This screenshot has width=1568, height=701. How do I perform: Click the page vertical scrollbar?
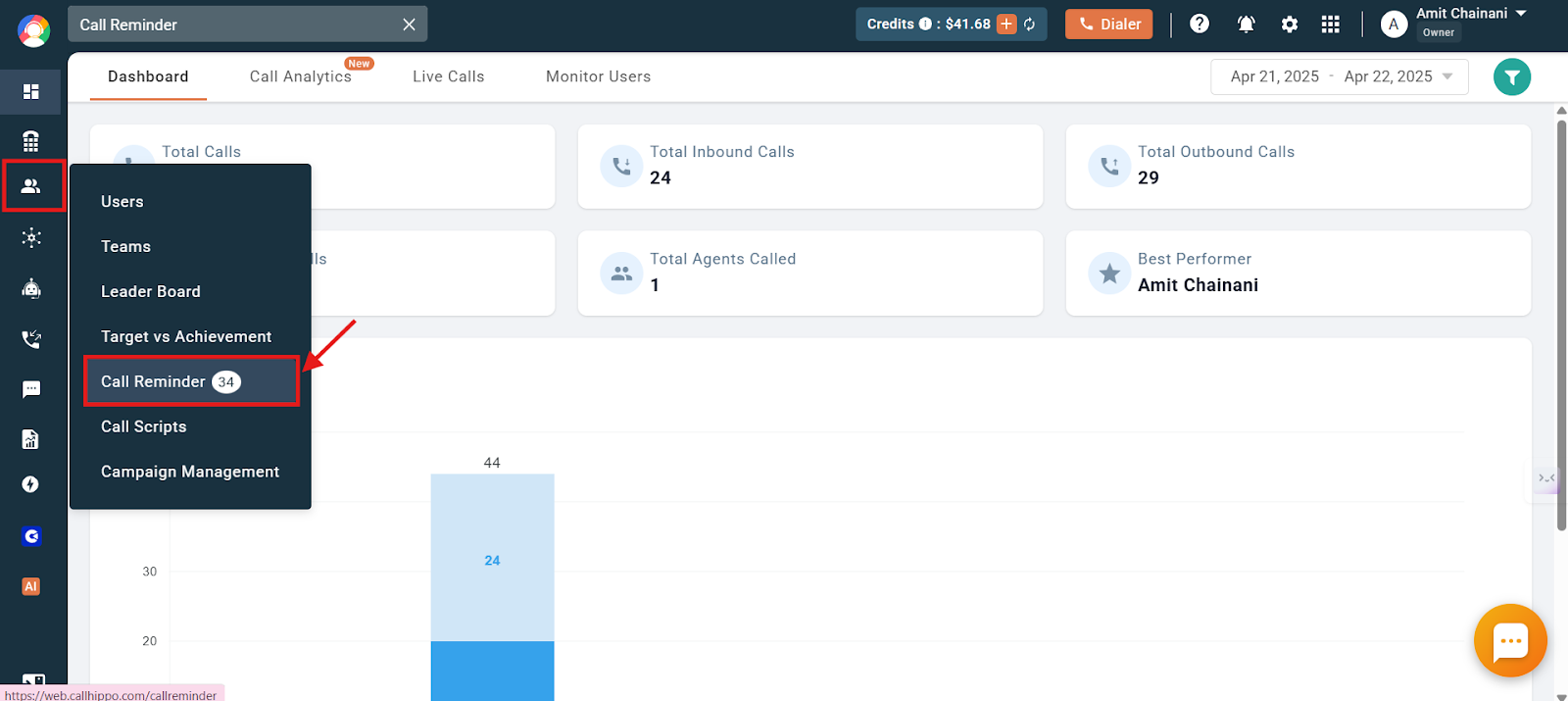pos(1561,324)
